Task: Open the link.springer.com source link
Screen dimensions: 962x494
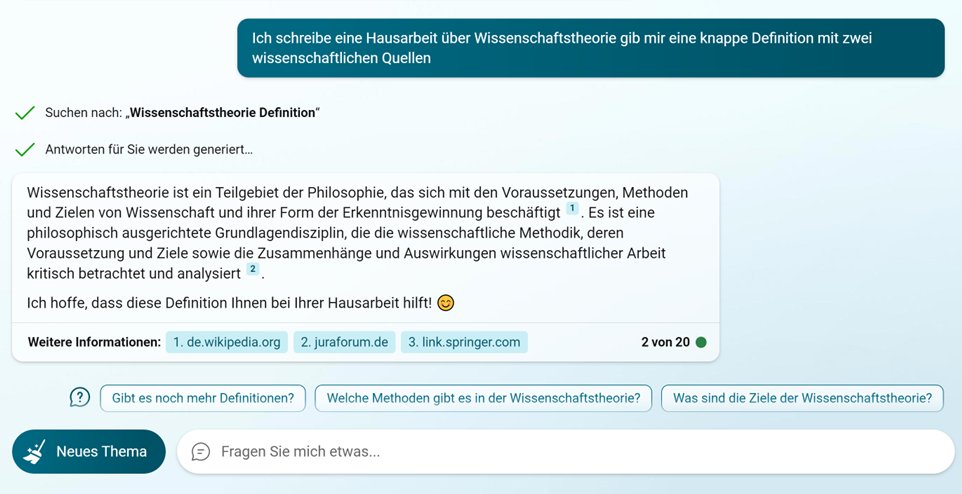Action: [x=465, y=342]
